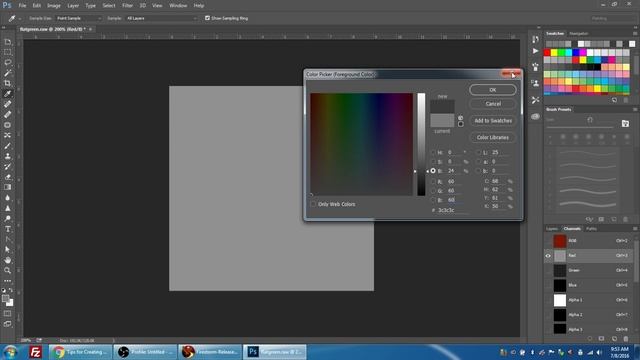Change the screen mode icon
This screenshot has height=360, width=640.
pyautogui.click(x=8, y=324)
